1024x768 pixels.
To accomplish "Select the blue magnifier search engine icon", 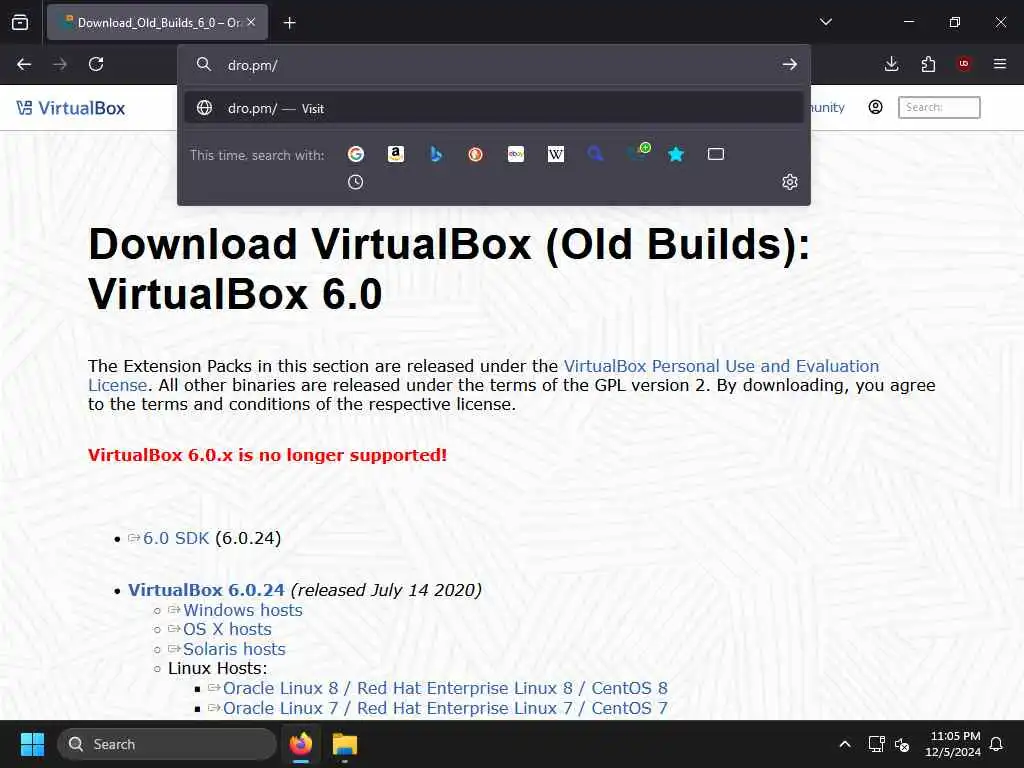I will click(x=595, y=154).
